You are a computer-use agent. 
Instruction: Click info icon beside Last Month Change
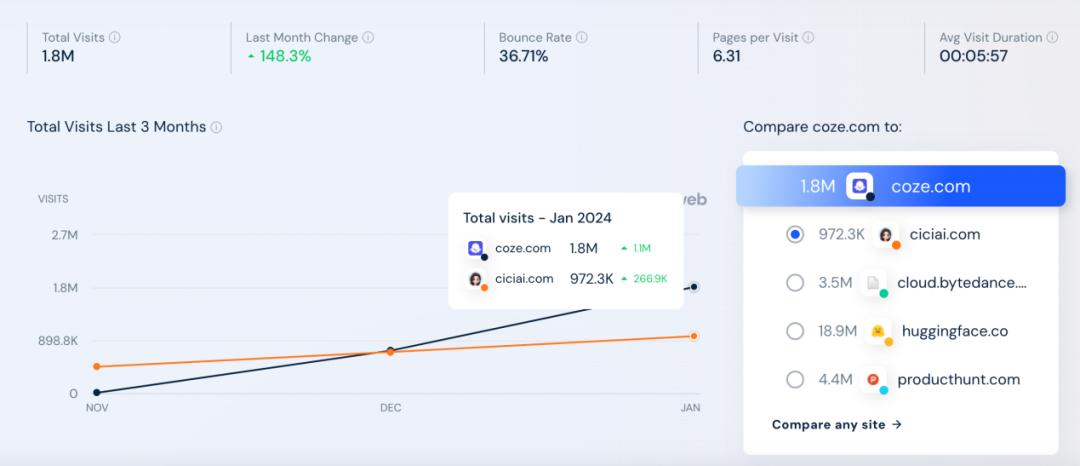(x=368, y=37)
